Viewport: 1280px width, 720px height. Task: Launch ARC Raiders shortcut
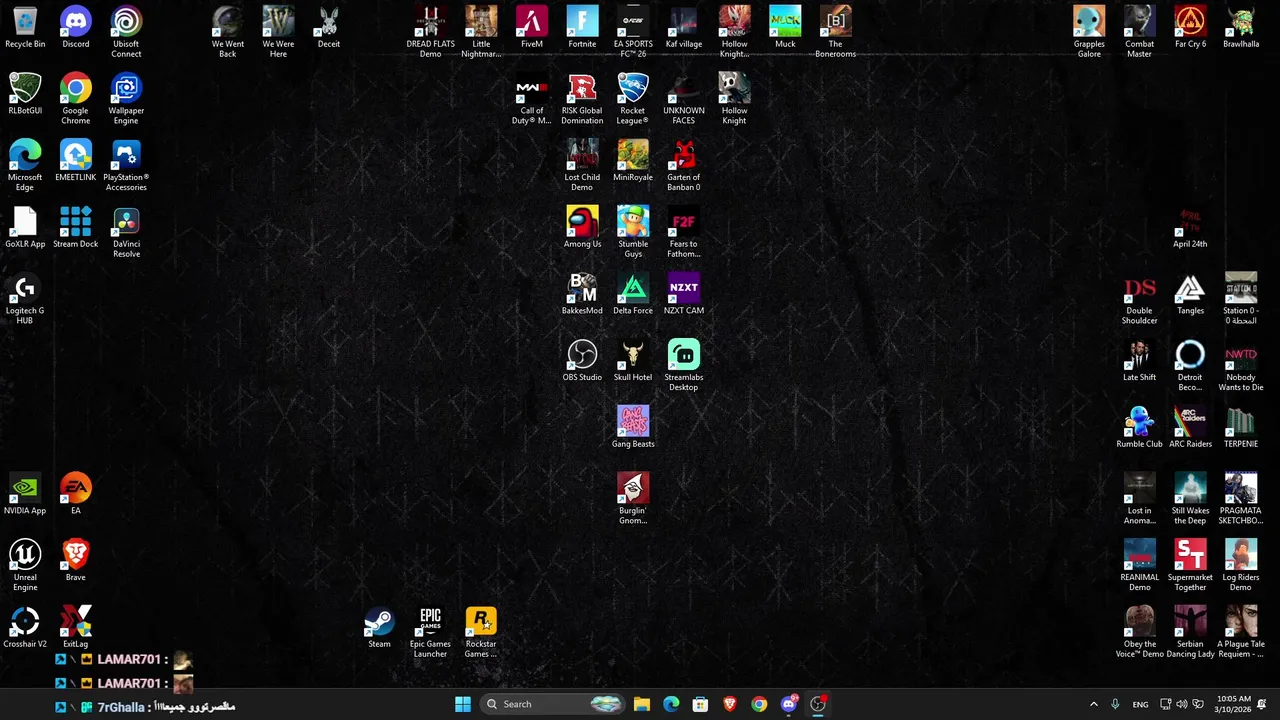pos(1190,427)
